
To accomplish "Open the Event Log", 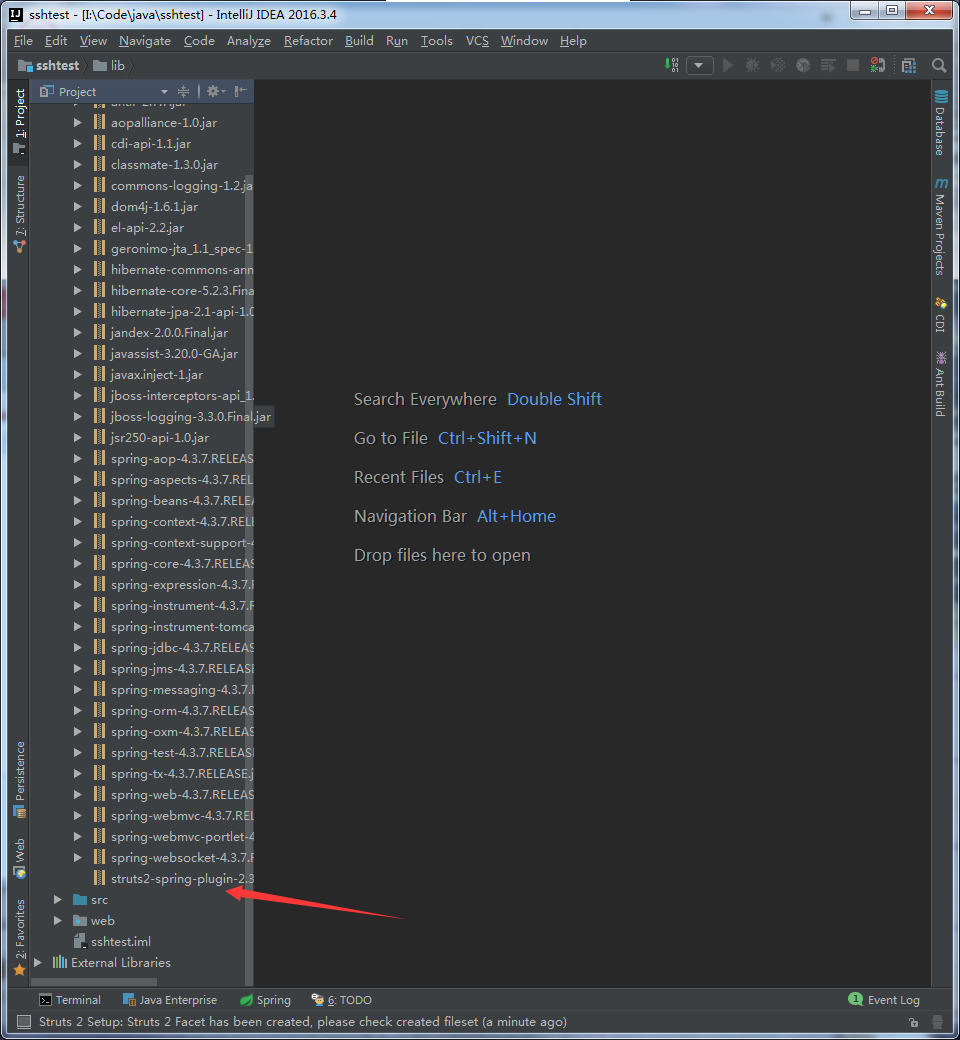I will (884, 1000).
